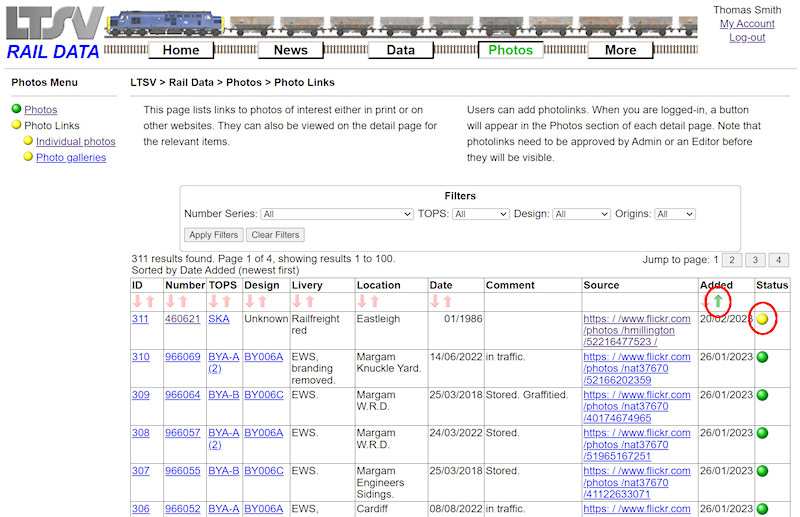800x517 pixels.
Task: Go to the News tab
Action: [291, 50]
